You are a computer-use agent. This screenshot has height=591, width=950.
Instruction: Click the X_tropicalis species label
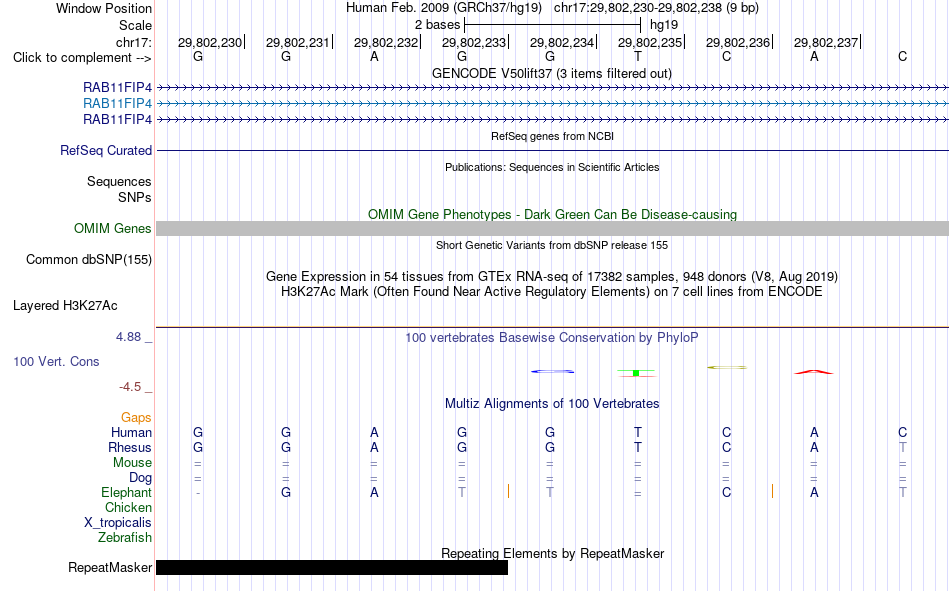pos(118,523)
